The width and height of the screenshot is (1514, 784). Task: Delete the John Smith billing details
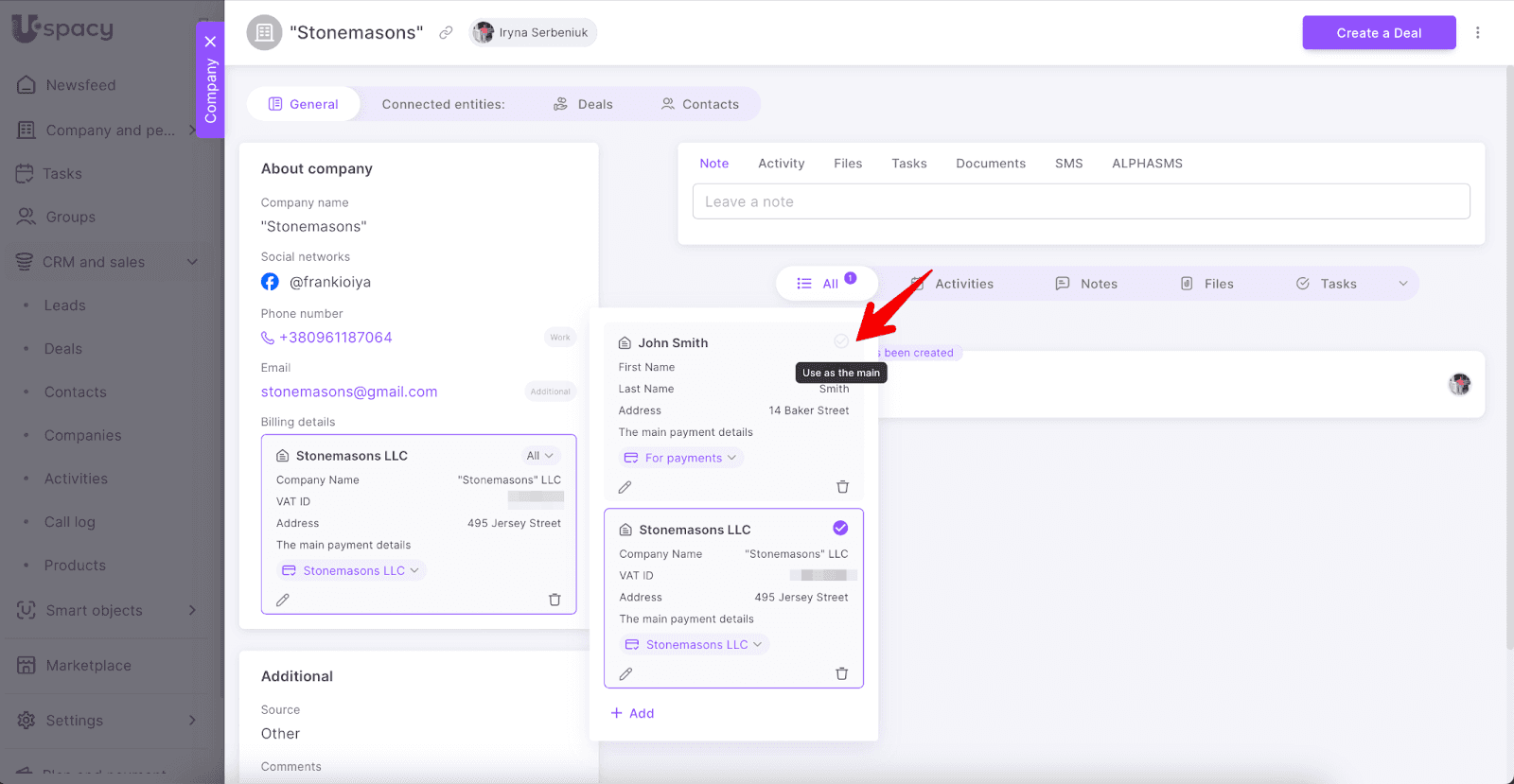point(842,487)
